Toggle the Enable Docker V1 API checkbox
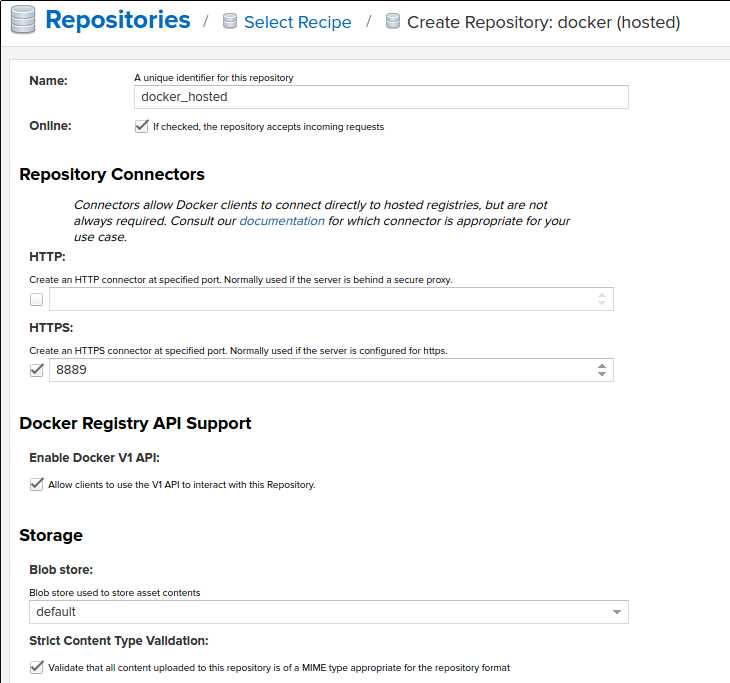The height and width of the screenshot is (683, 730). 37,484
